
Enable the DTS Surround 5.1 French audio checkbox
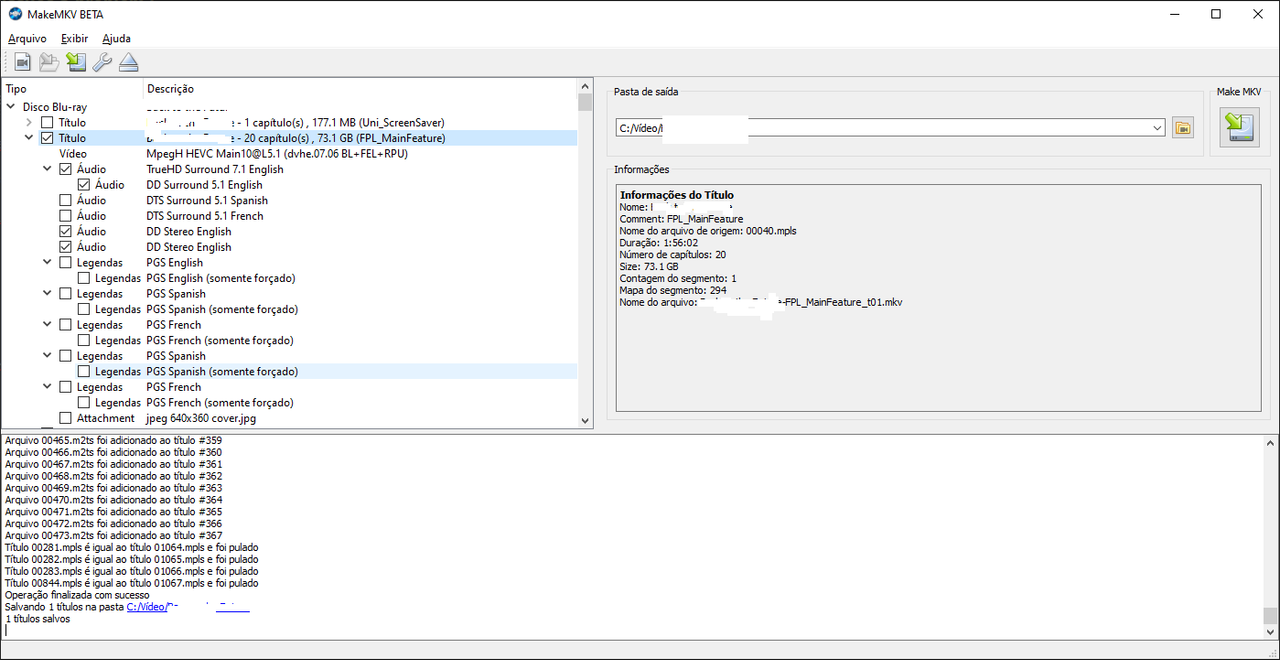(66, 216)
